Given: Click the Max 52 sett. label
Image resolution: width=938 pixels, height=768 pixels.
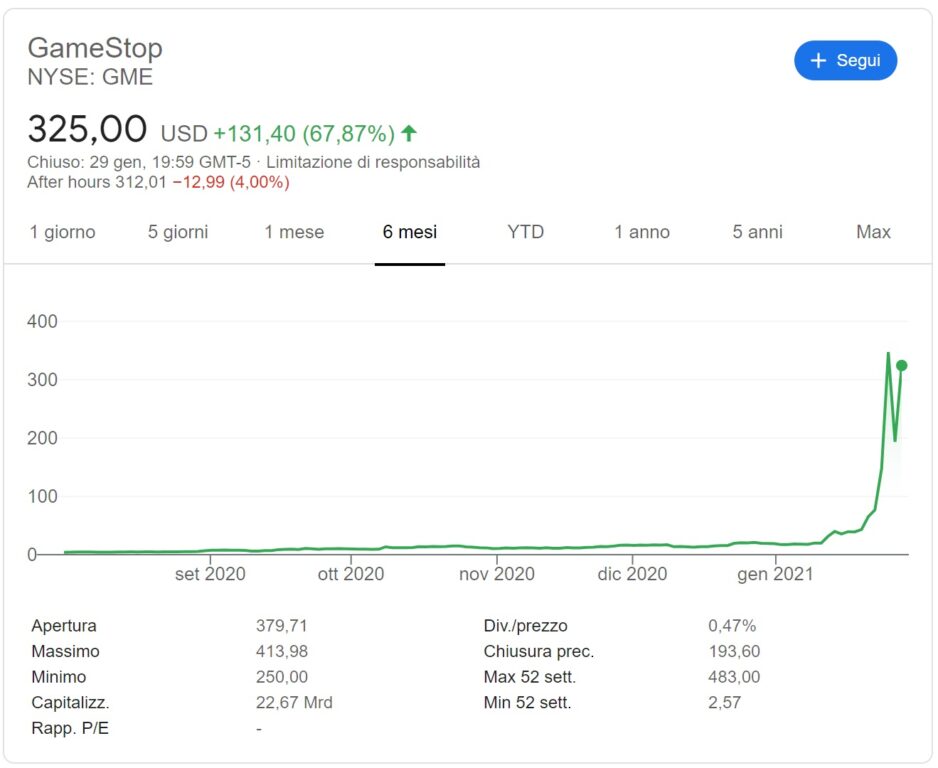Looking at the screenshot, I should coord(529,677).
